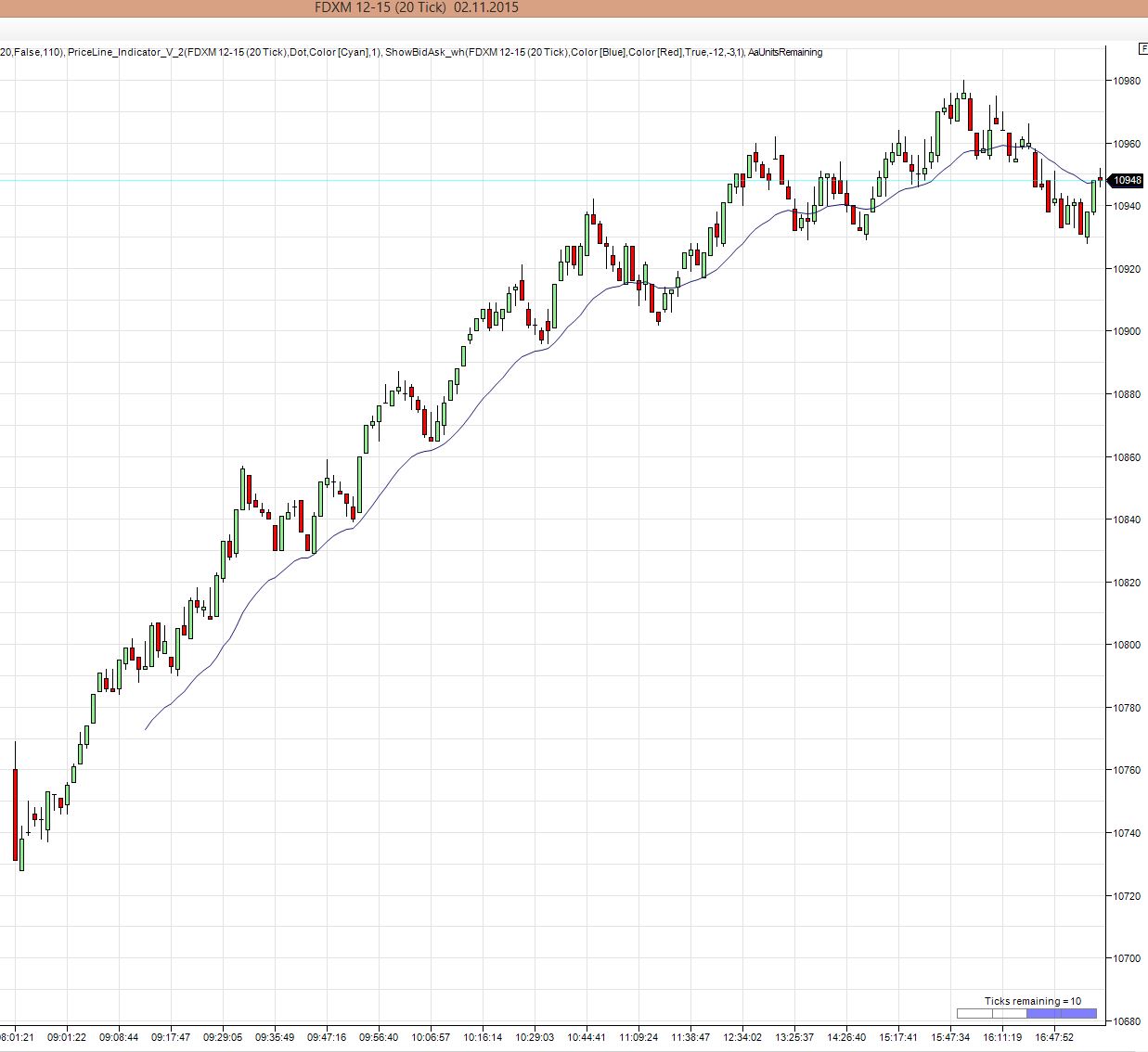Click the 10680 price axis label
The height and width of the screenshot is (1052, 1148).
click(x=1127, y=1021)
